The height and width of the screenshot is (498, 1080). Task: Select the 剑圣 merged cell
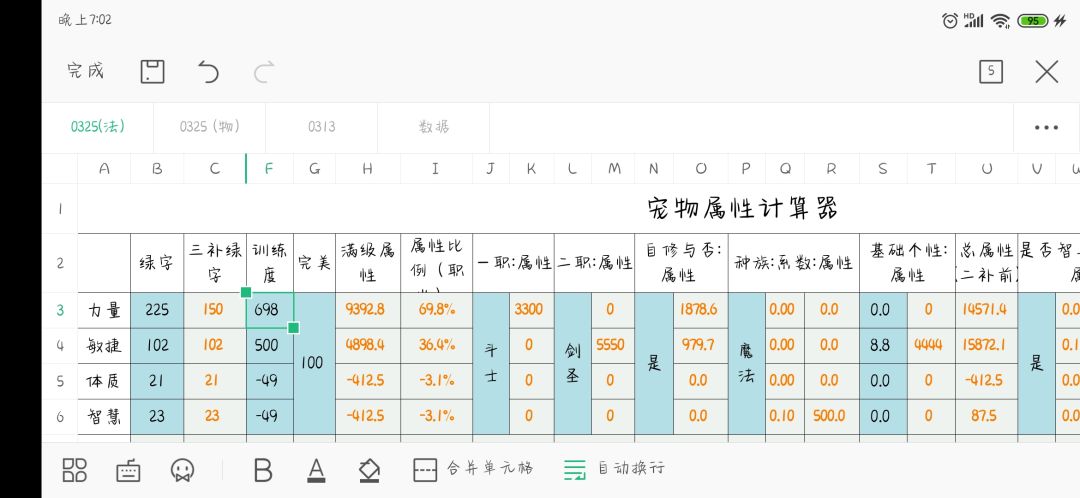[x=572, y=363]
